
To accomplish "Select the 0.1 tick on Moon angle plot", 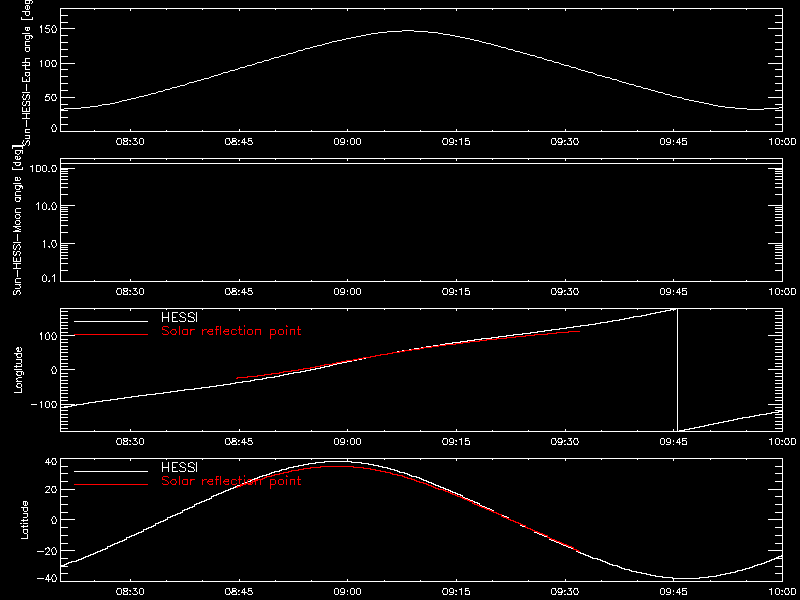I will [x=49, y=279].
